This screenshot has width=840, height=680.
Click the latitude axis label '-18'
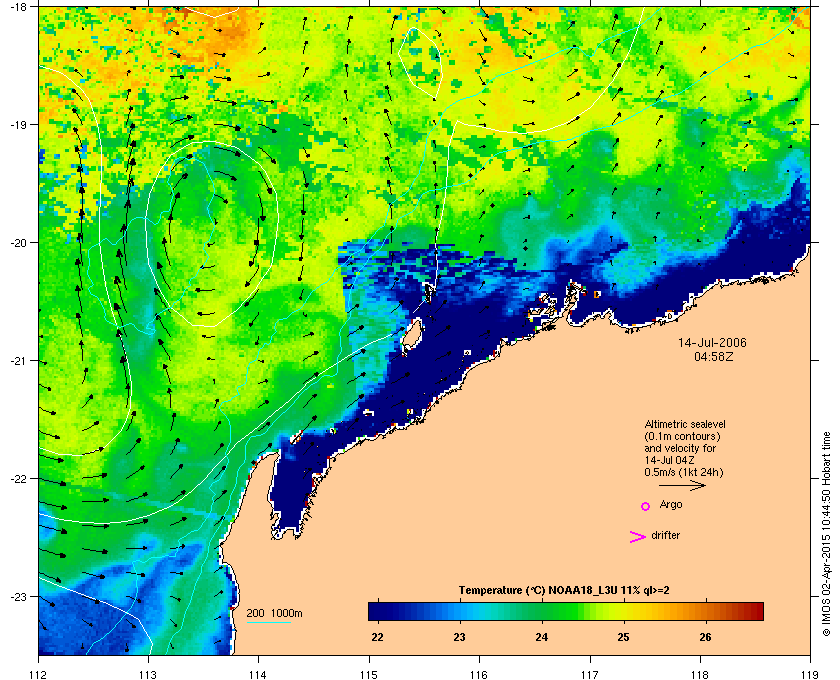19,7
